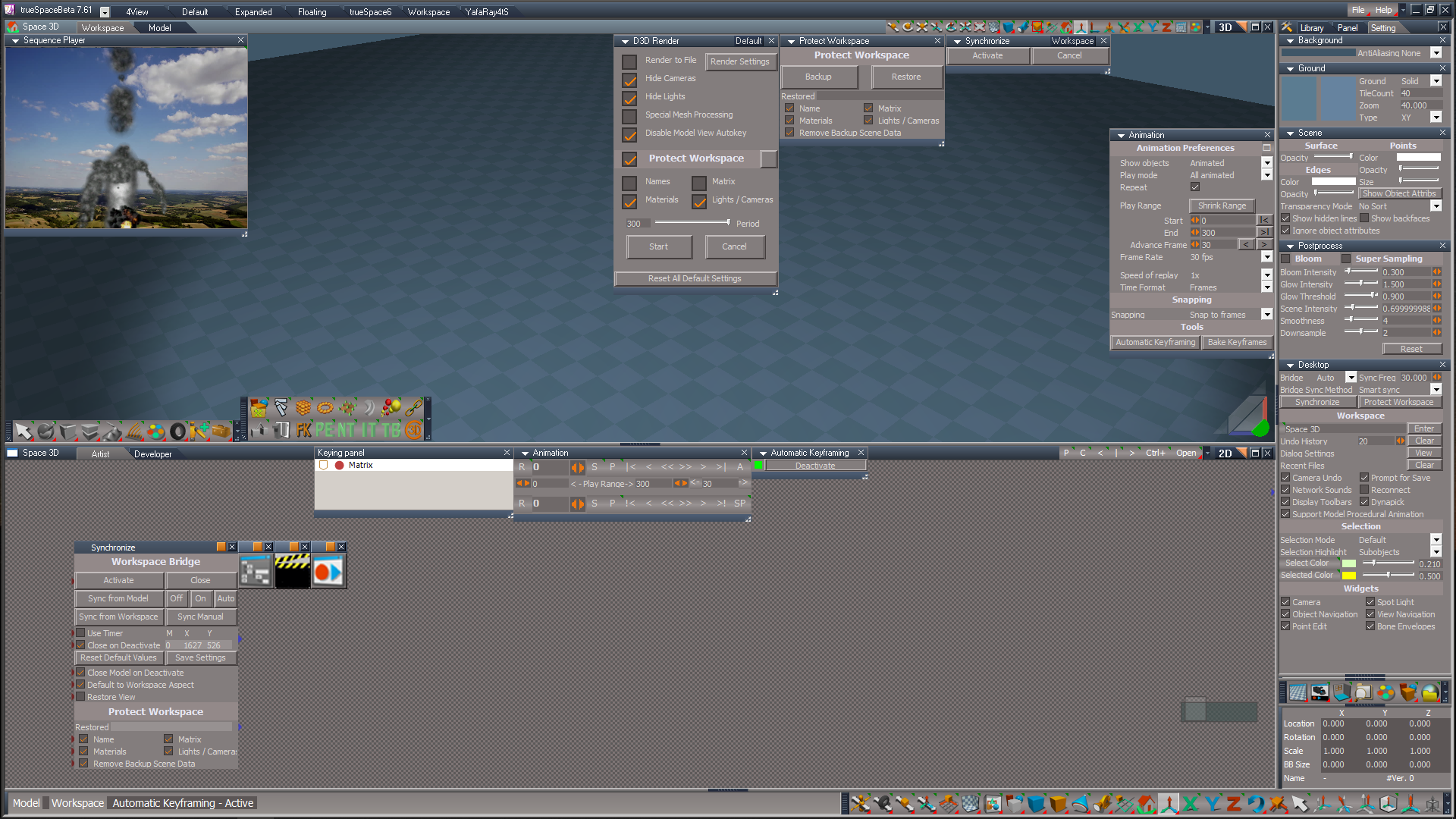Click the blue cube icon in the bottom toolbar
The height and width of the screenshot is (819, 1456).
[x=1037, y=804]
